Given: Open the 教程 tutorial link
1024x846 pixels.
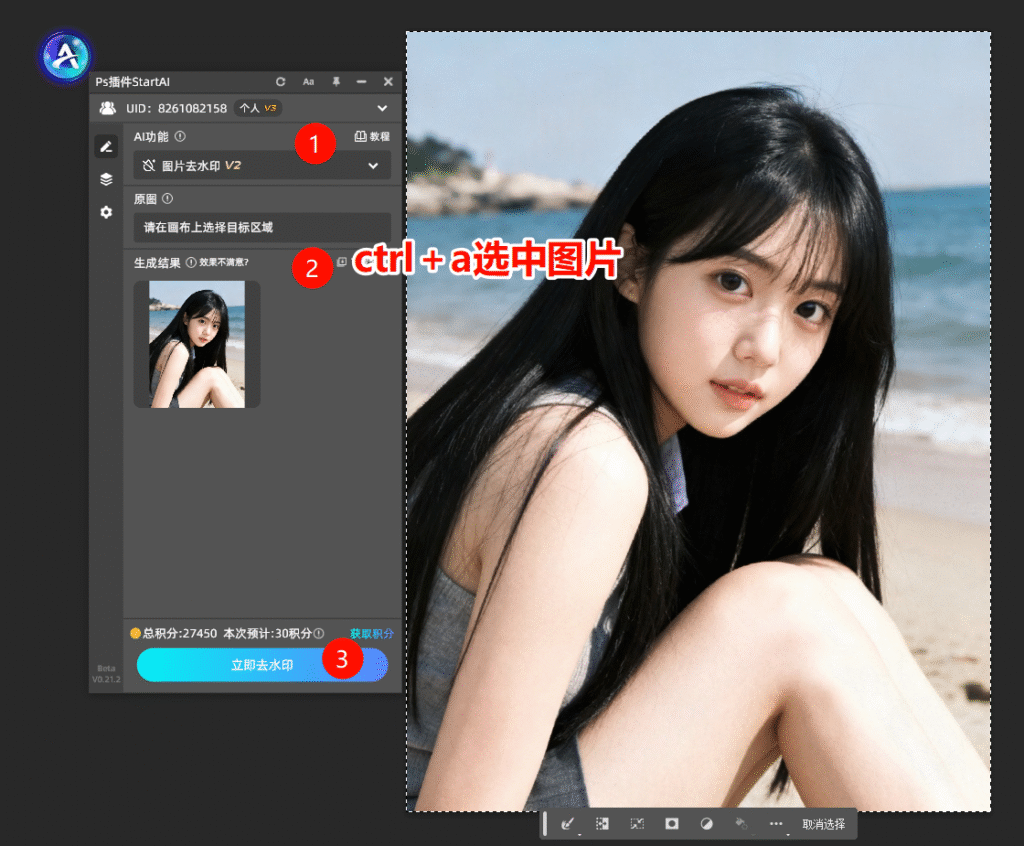Looking at the screenshot, I should [x=372, y=137].
